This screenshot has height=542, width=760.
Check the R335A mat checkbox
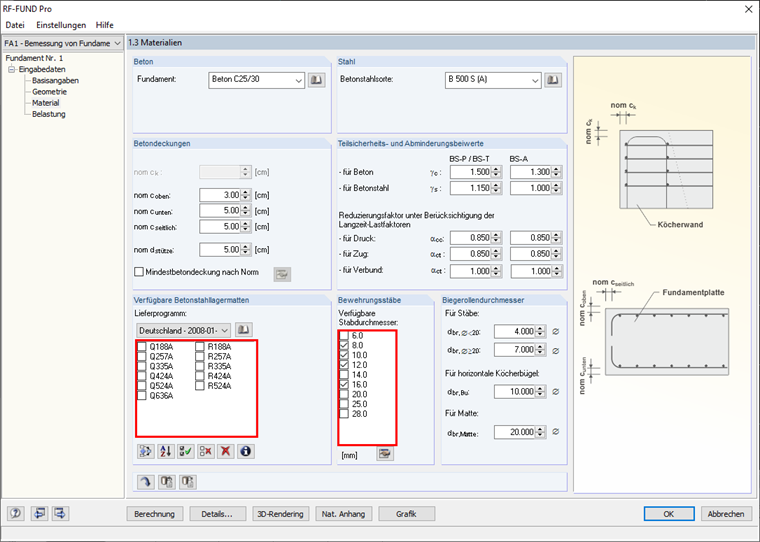200,366
